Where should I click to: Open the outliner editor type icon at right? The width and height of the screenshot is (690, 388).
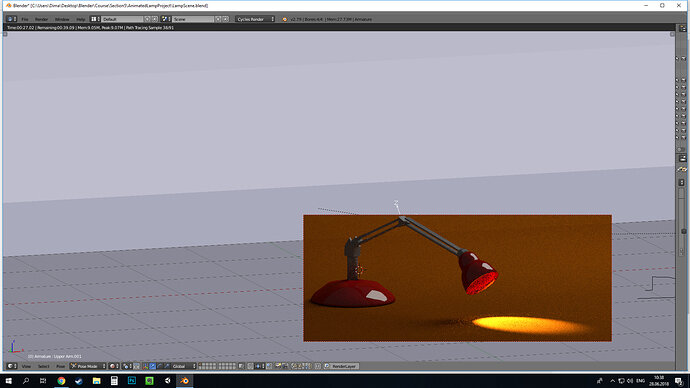(683, 29)
